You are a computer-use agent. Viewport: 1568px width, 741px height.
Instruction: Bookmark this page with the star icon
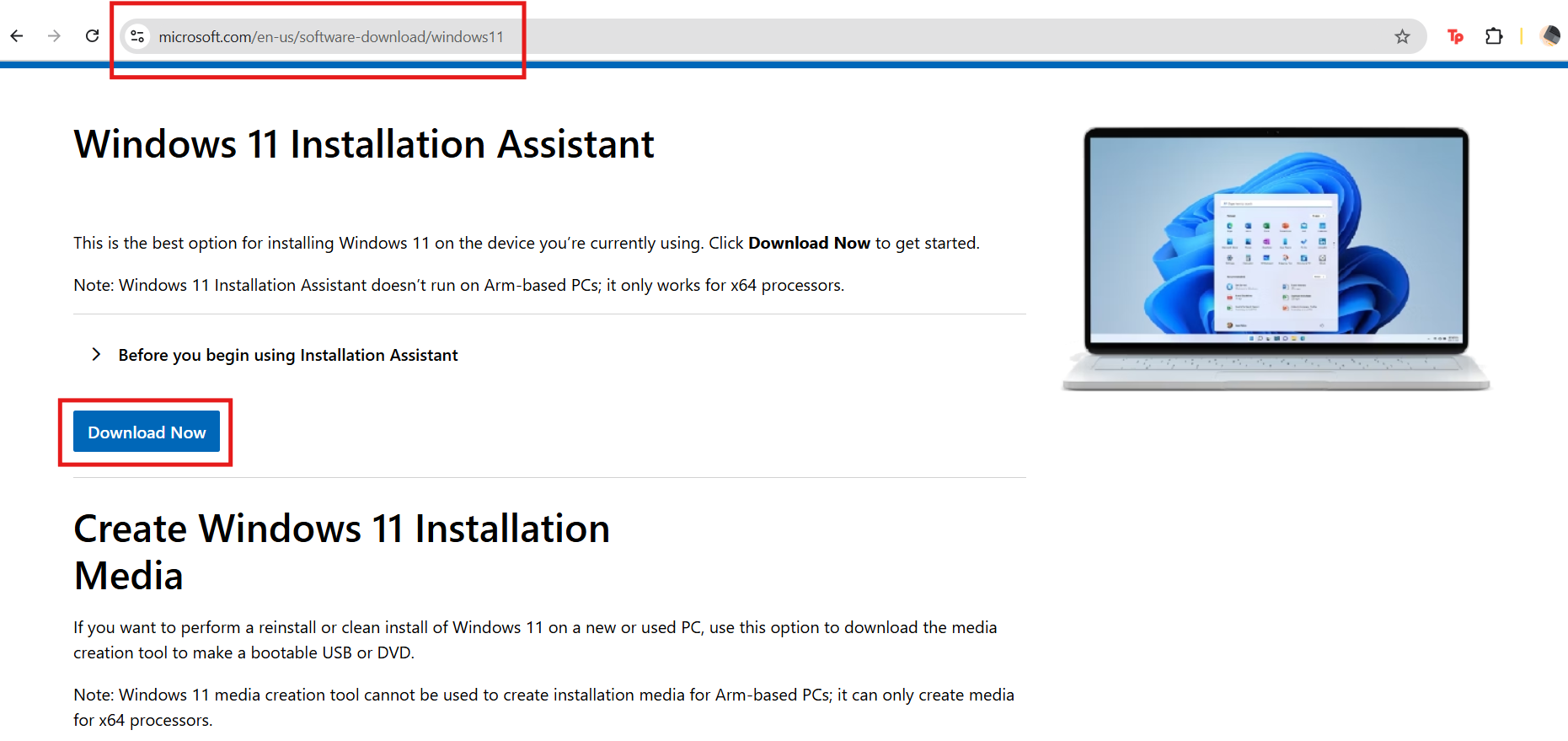click(1402, 36)
